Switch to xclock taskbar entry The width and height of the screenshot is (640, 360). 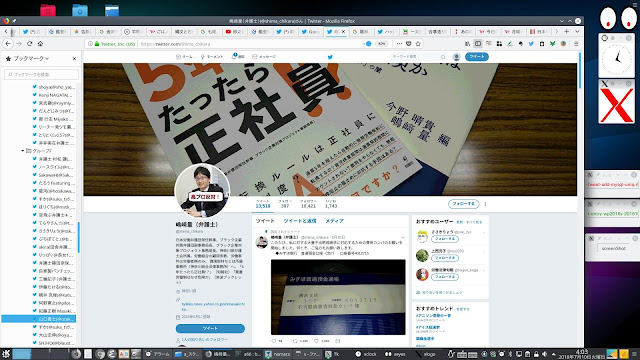coord(366,354)
